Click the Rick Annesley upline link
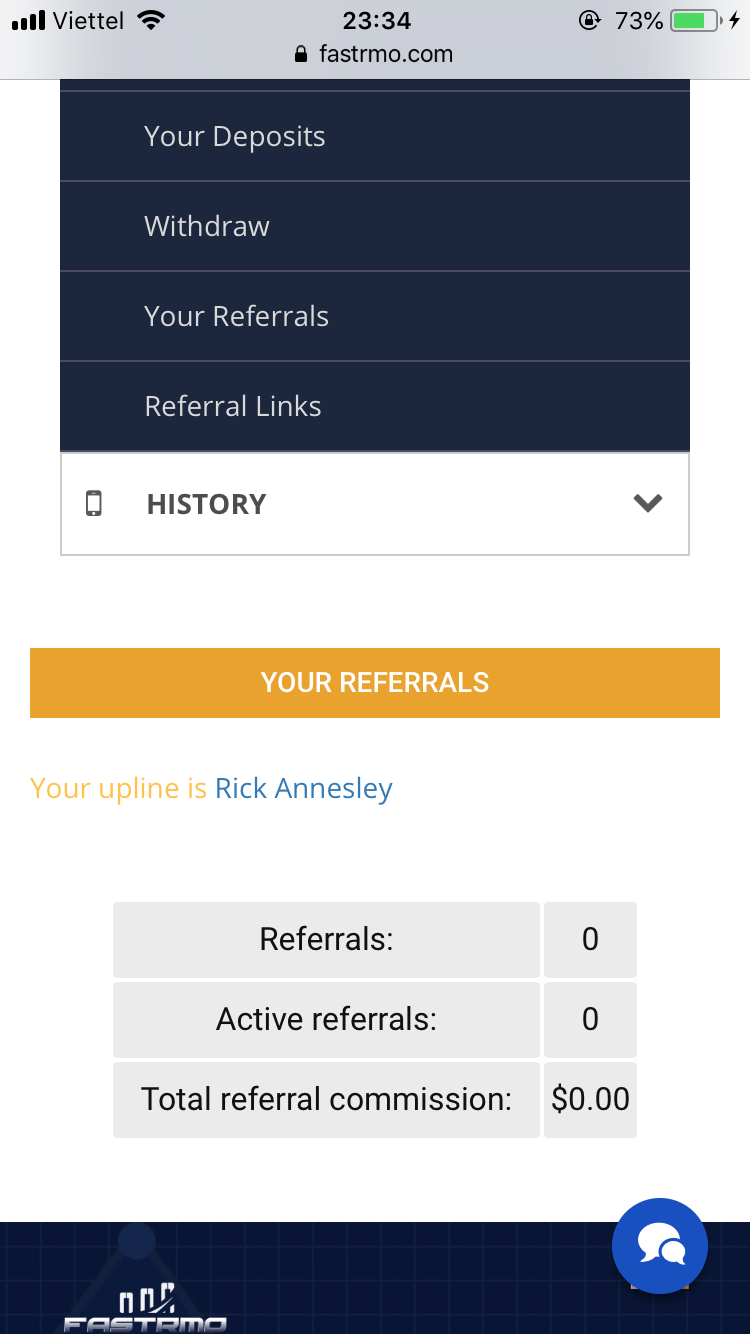The height and width of the screenshot is (1334, 750). tap(303, 788)
